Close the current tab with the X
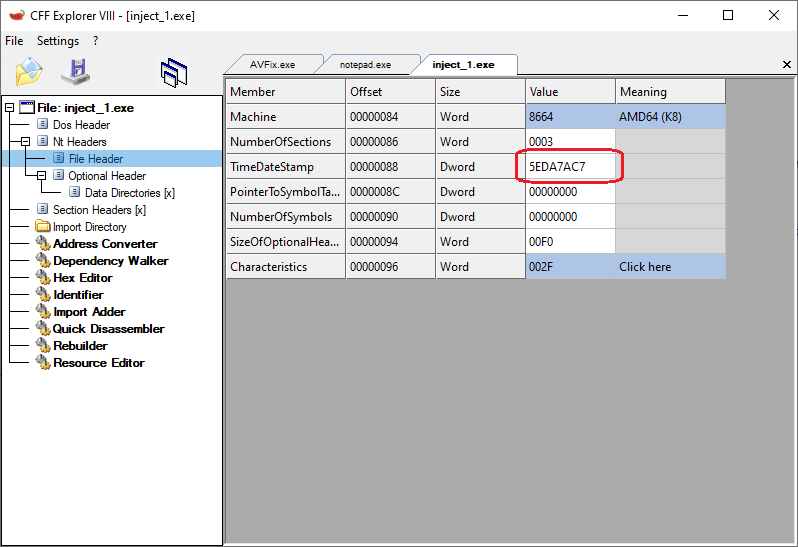 coord(787,65)
